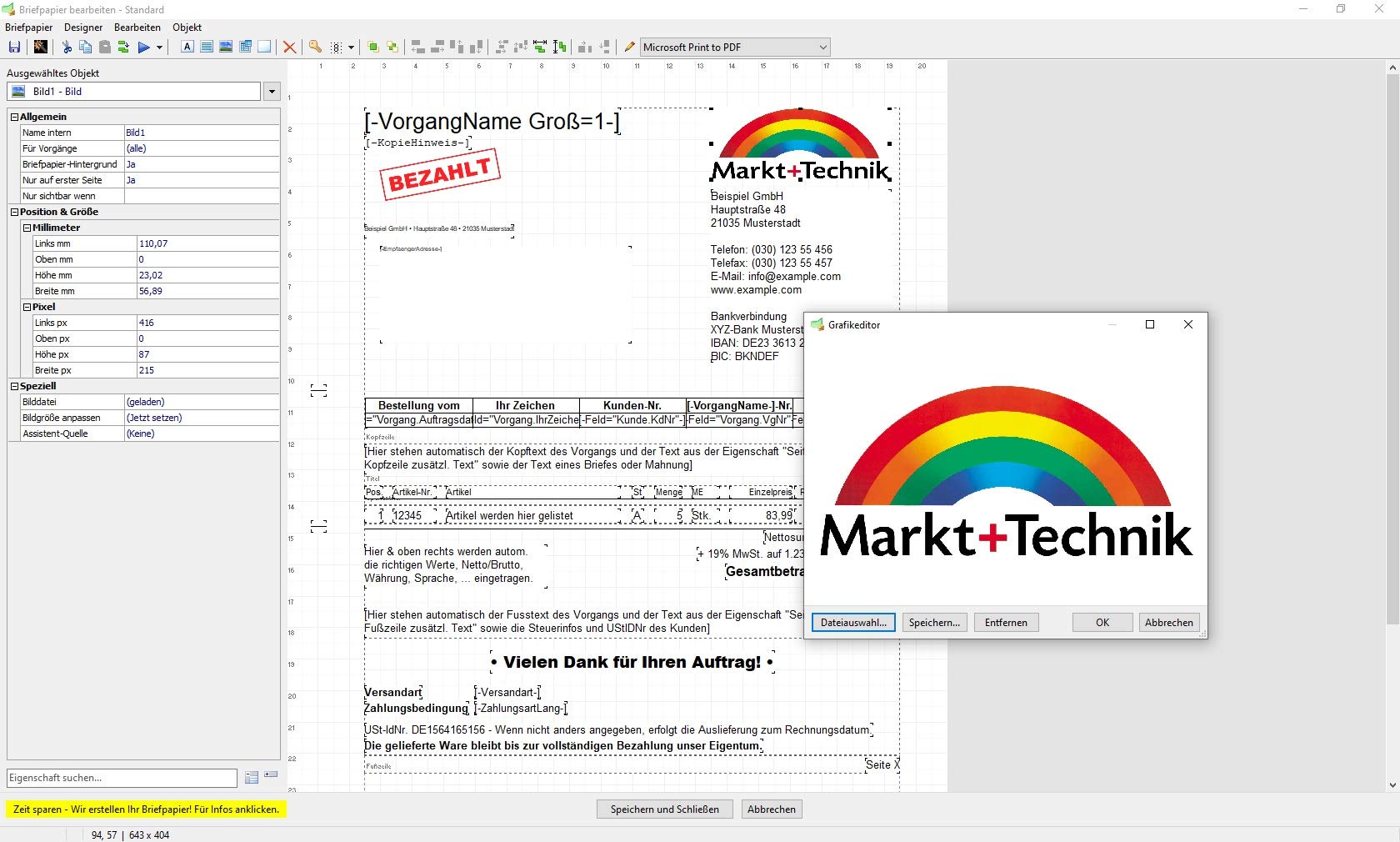Bring object to front icon
1400x842 pixels.
[373, 48]
